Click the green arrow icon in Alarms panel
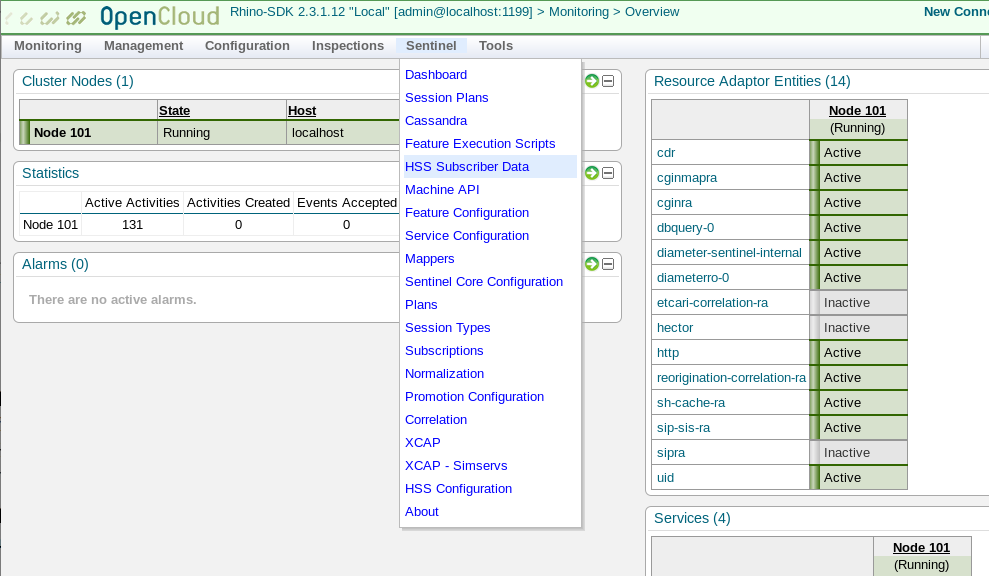Screen dimensions: 989x576 coord(592,264)
